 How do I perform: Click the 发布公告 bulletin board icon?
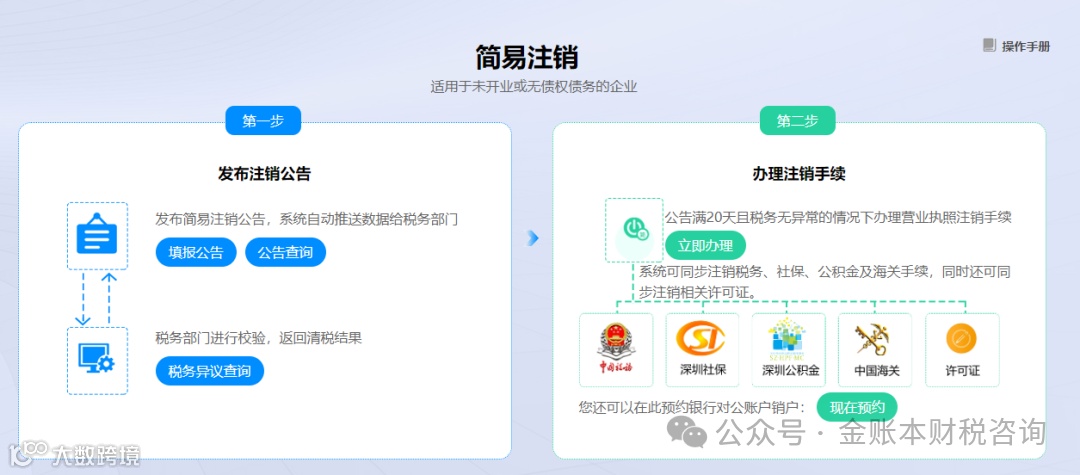(97, 235)
